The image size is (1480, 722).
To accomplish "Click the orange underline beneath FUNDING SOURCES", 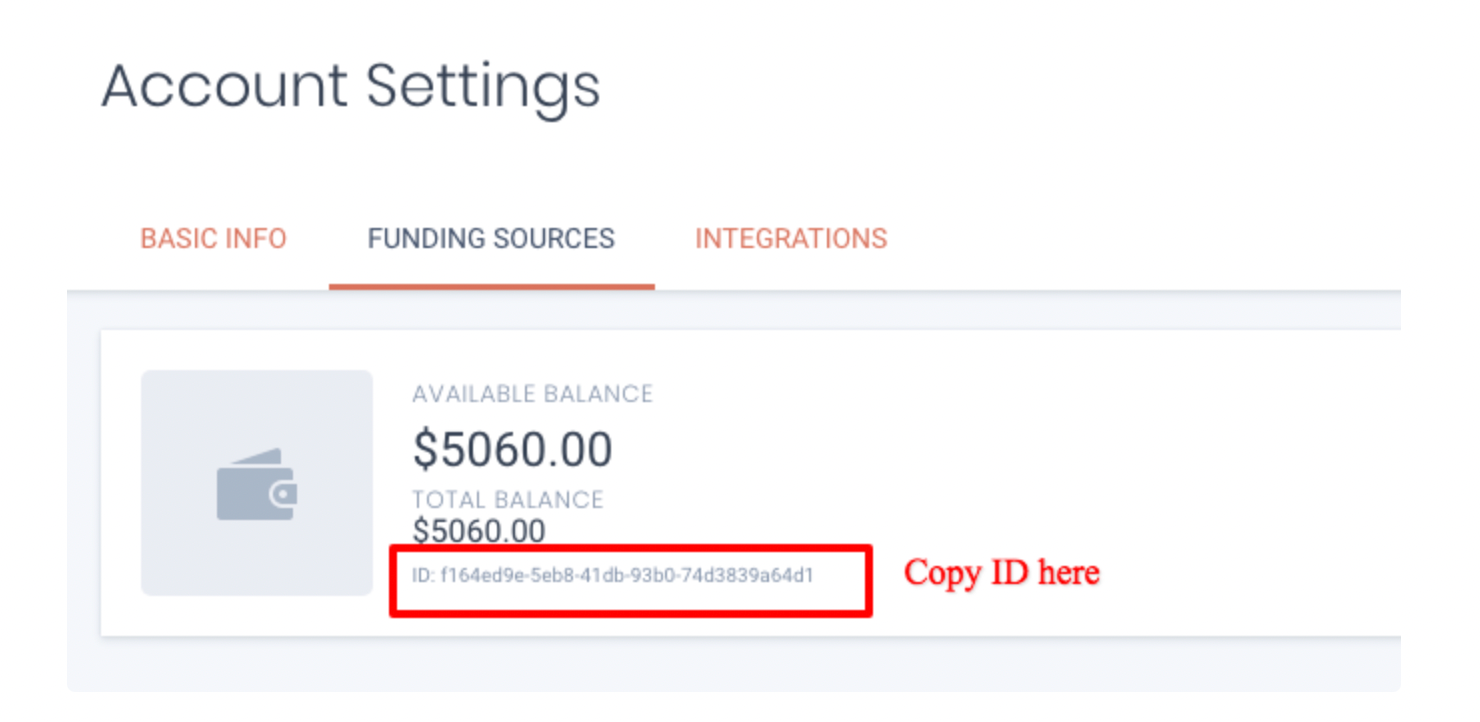I will coord(491,287).
